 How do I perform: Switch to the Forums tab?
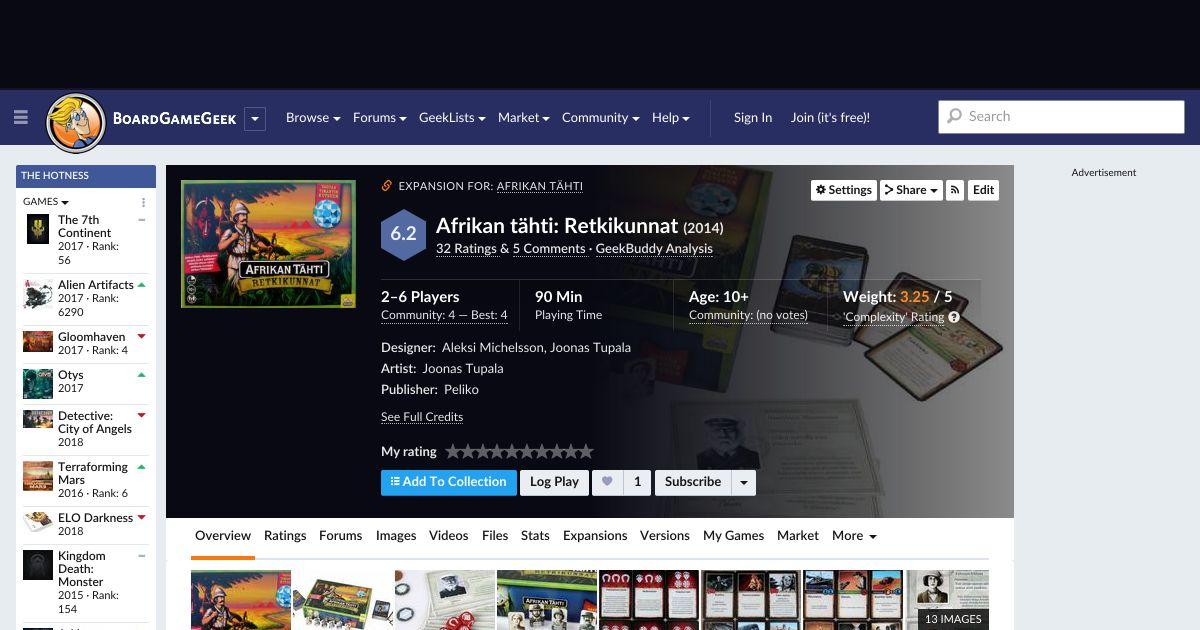[340, 536]
